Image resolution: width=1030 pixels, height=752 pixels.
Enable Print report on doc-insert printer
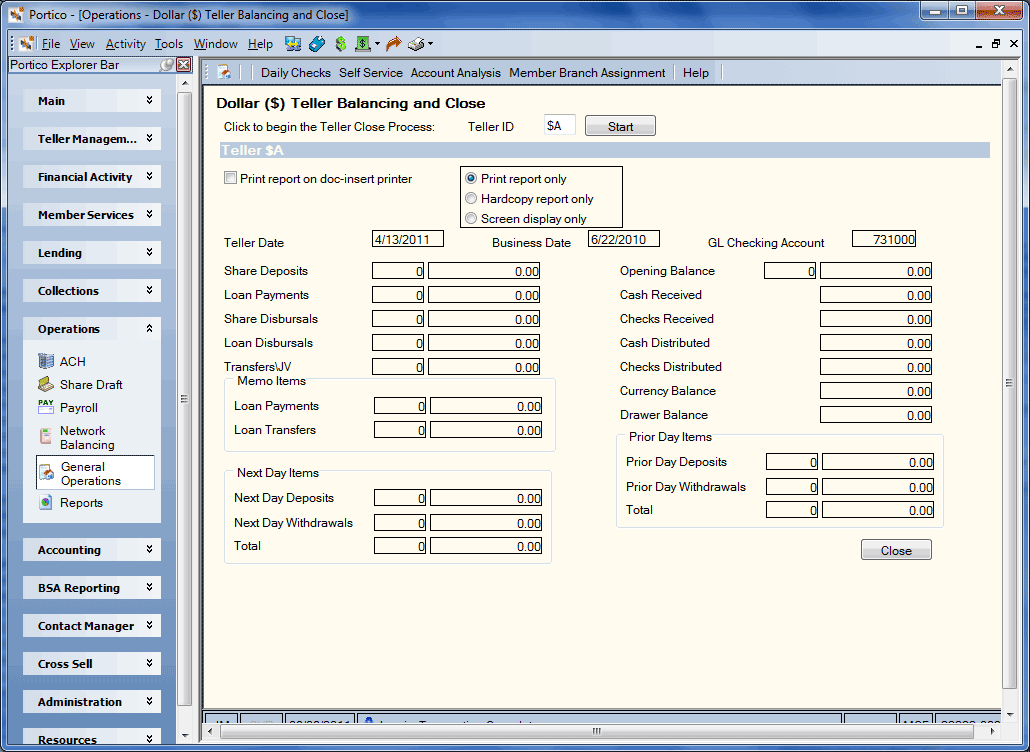(230, 178)
